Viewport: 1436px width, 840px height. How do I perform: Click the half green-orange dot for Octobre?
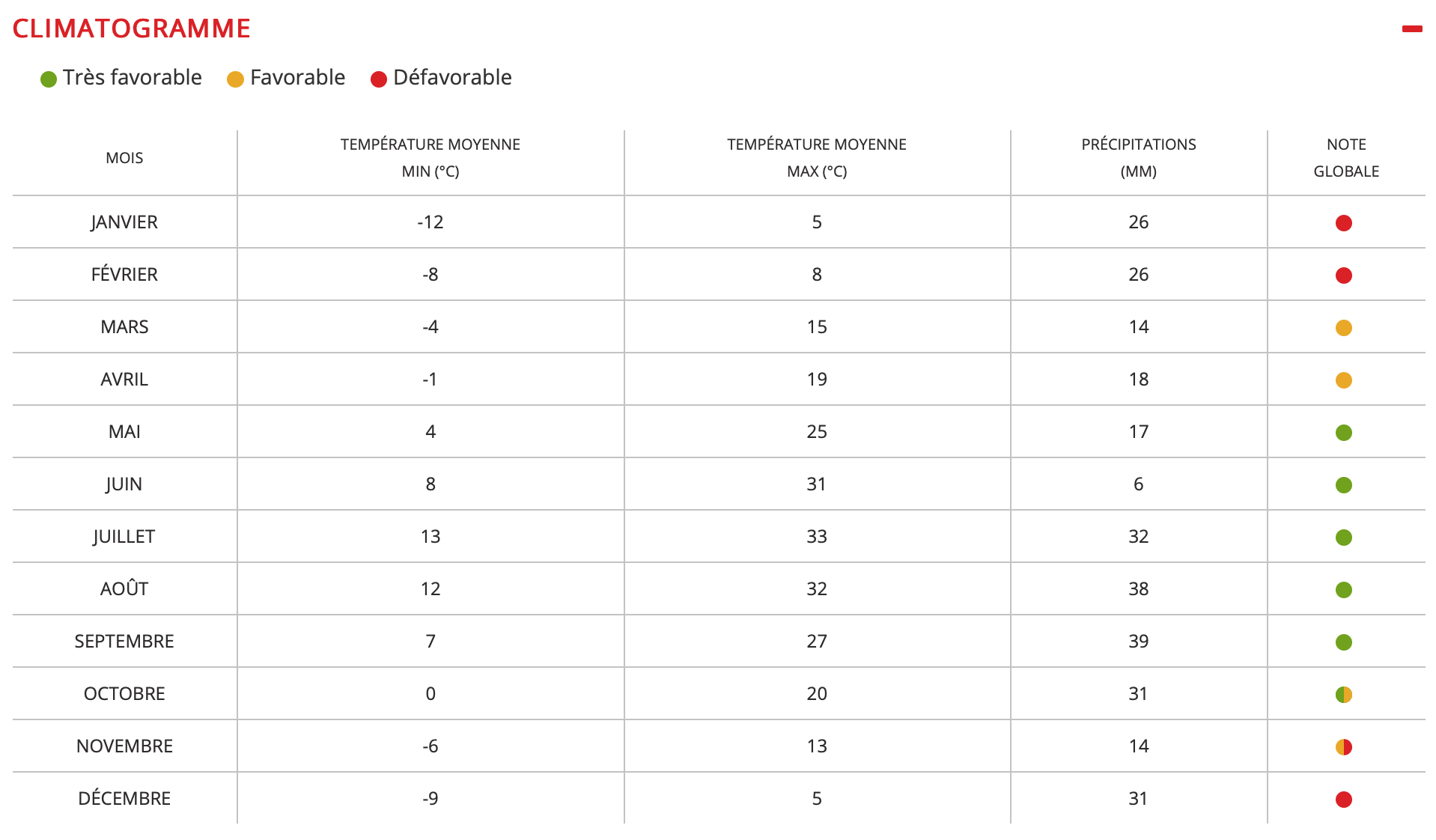(1343, 695)
